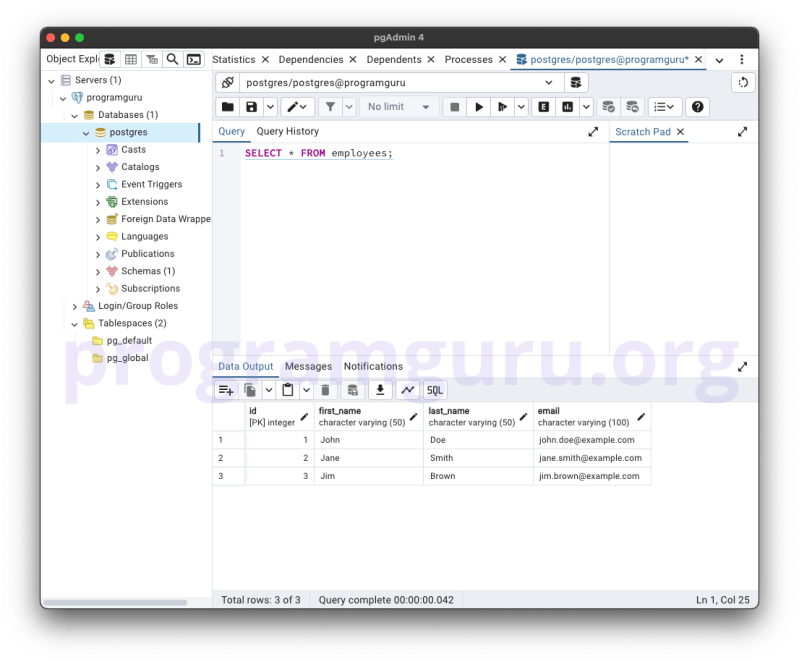Collapse the Servers (1) tree node
This screenshot has height=662, width=799.
tap(51, 81)
